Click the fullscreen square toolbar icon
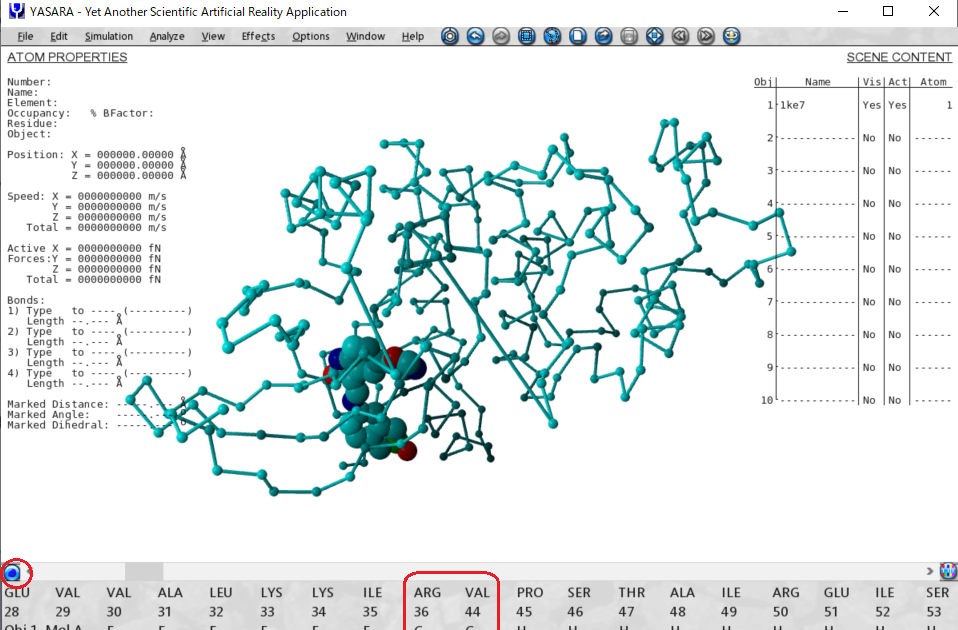Image resolution: width=958 pixels, height=630 pixels. [526, 36]
